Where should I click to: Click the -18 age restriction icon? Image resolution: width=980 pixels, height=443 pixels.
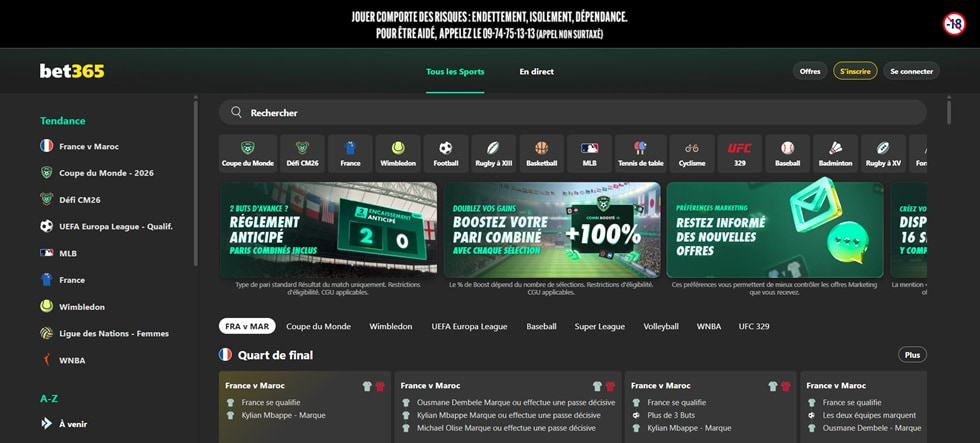point(954,24)
